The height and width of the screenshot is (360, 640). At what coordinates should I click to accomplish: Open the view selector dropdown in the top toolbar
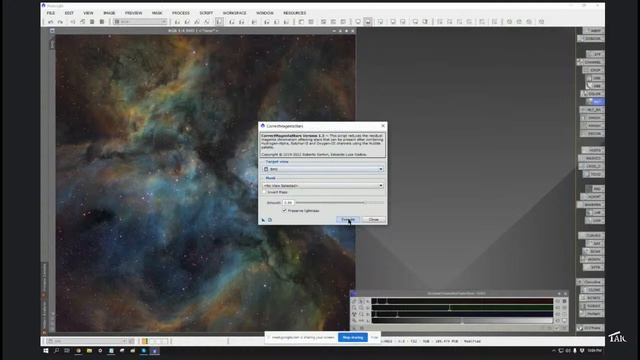tap(140, 22)
